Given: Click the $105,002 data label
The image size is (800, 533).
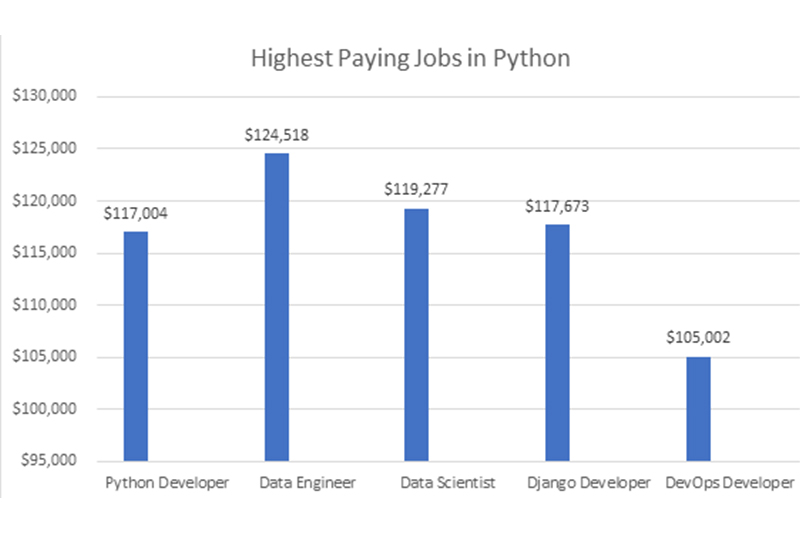Looking at the screenshot, I should tap(698, 338).
